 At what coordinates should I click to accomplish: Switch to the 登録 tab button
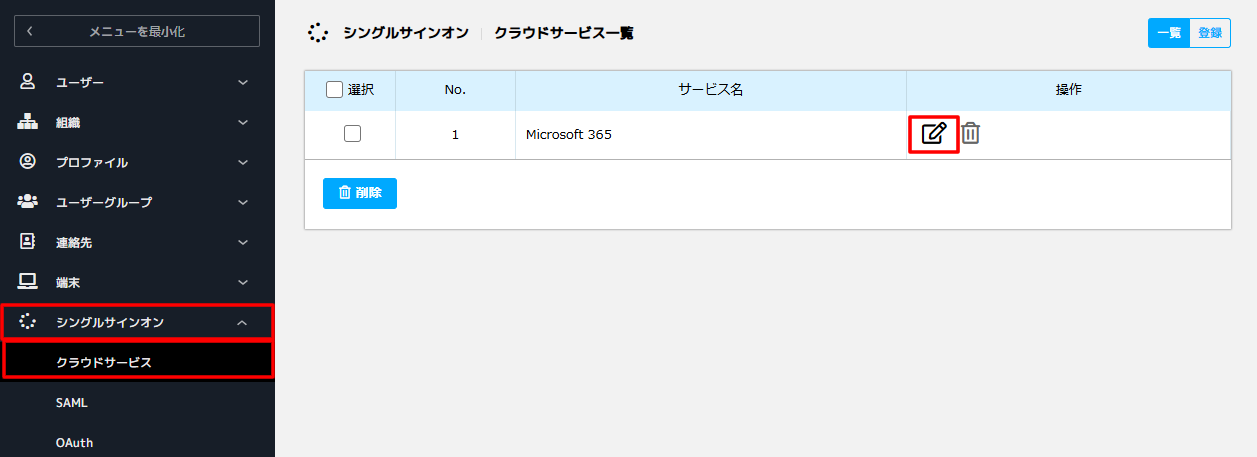coord(1210,33)
